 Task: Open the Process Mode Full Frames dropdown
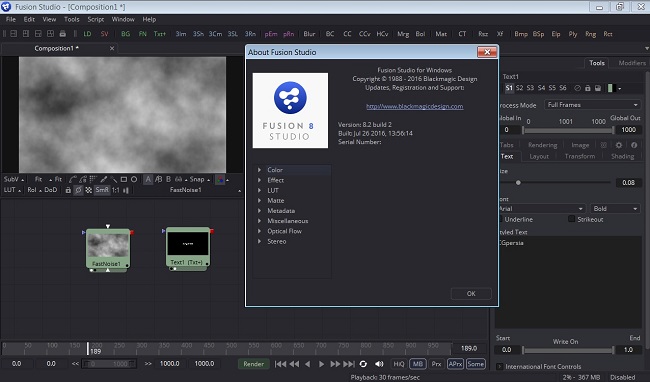tap(593, 105)
